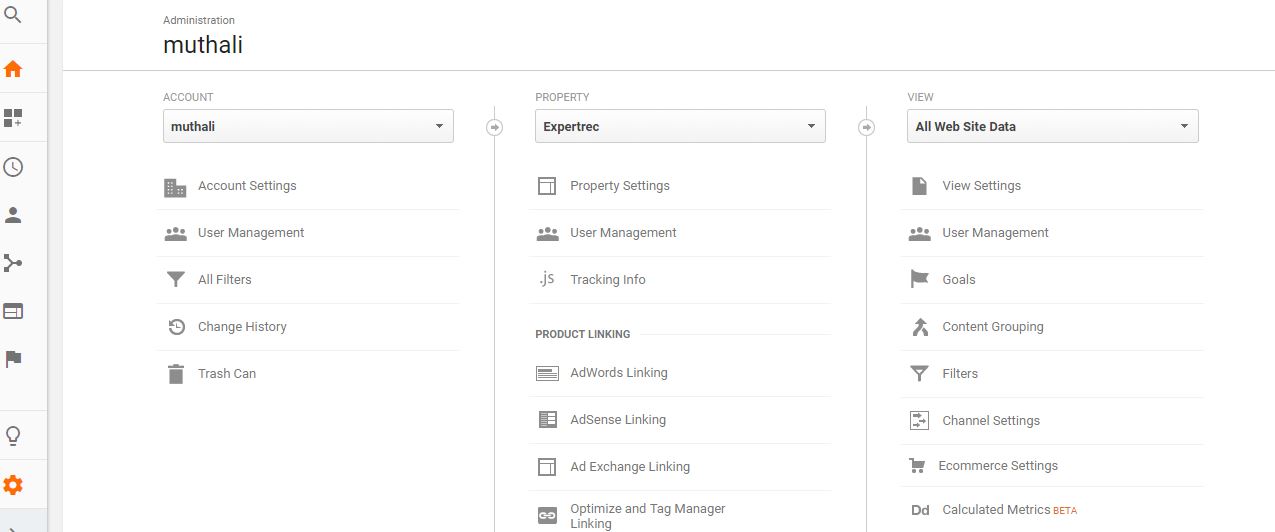Click the AdWords Linking icon
The height and width of the screenshot is (532, 1275).
point(547,373)
